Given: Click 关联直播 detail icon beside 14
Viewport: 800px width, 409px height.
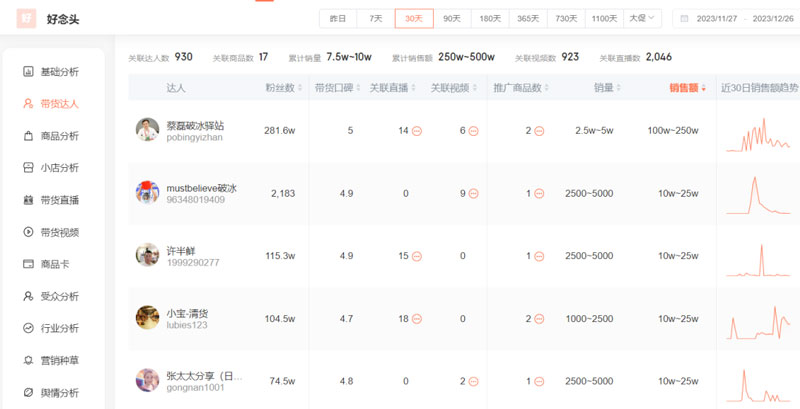Looking at the screenshot, I should point(417,131).
